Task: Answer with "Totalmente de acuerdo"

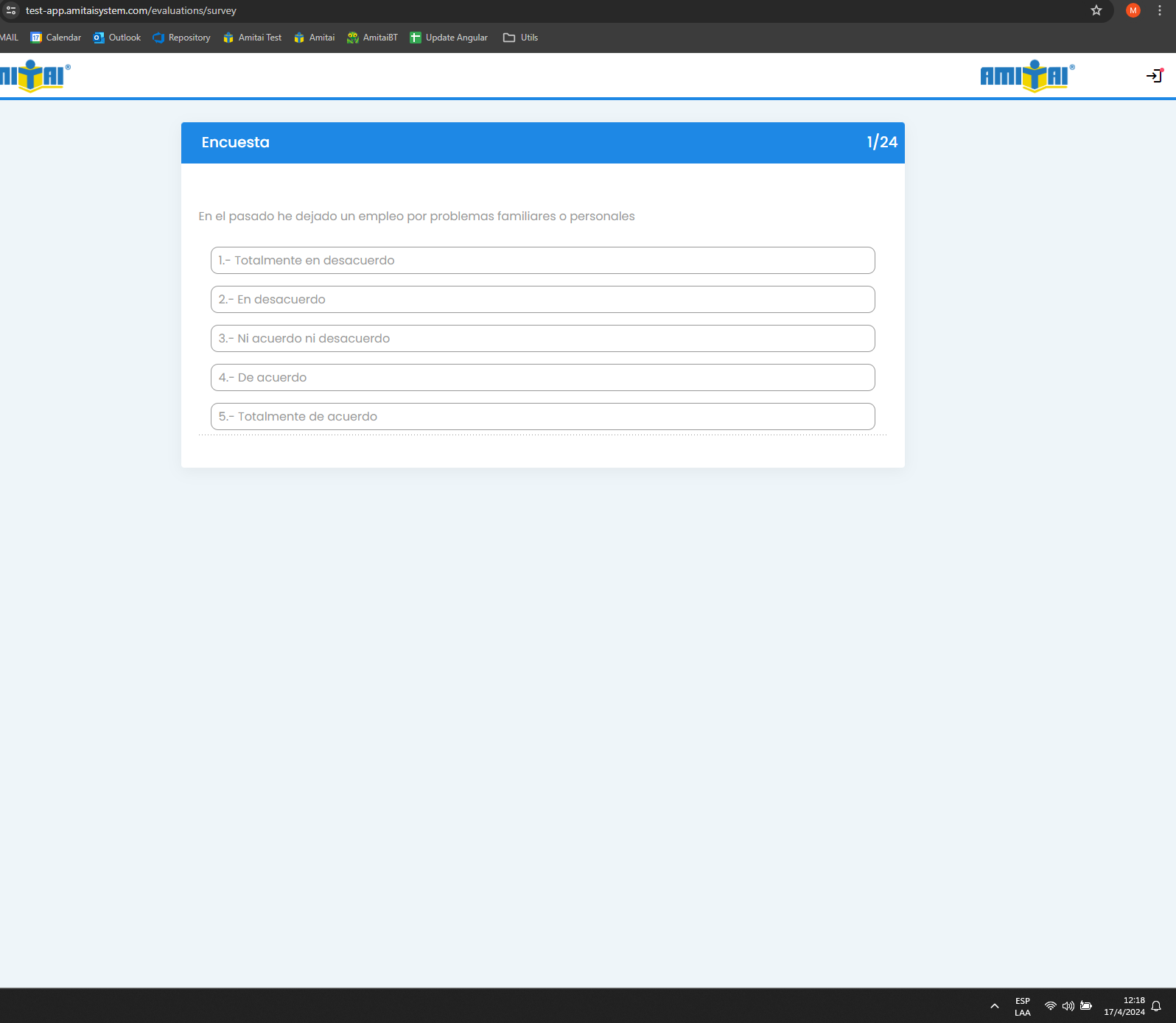Action: [x=542, y=417]
